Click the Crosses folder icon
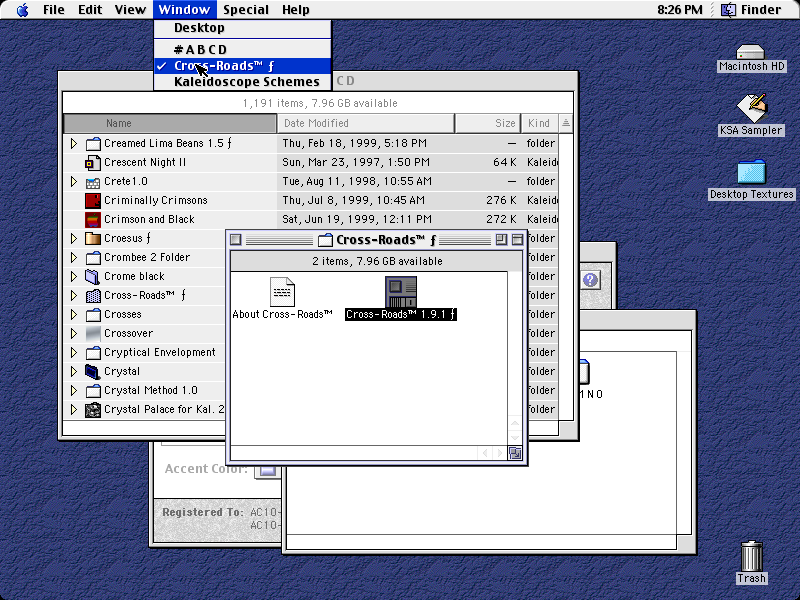 click(x=93, y=314)
